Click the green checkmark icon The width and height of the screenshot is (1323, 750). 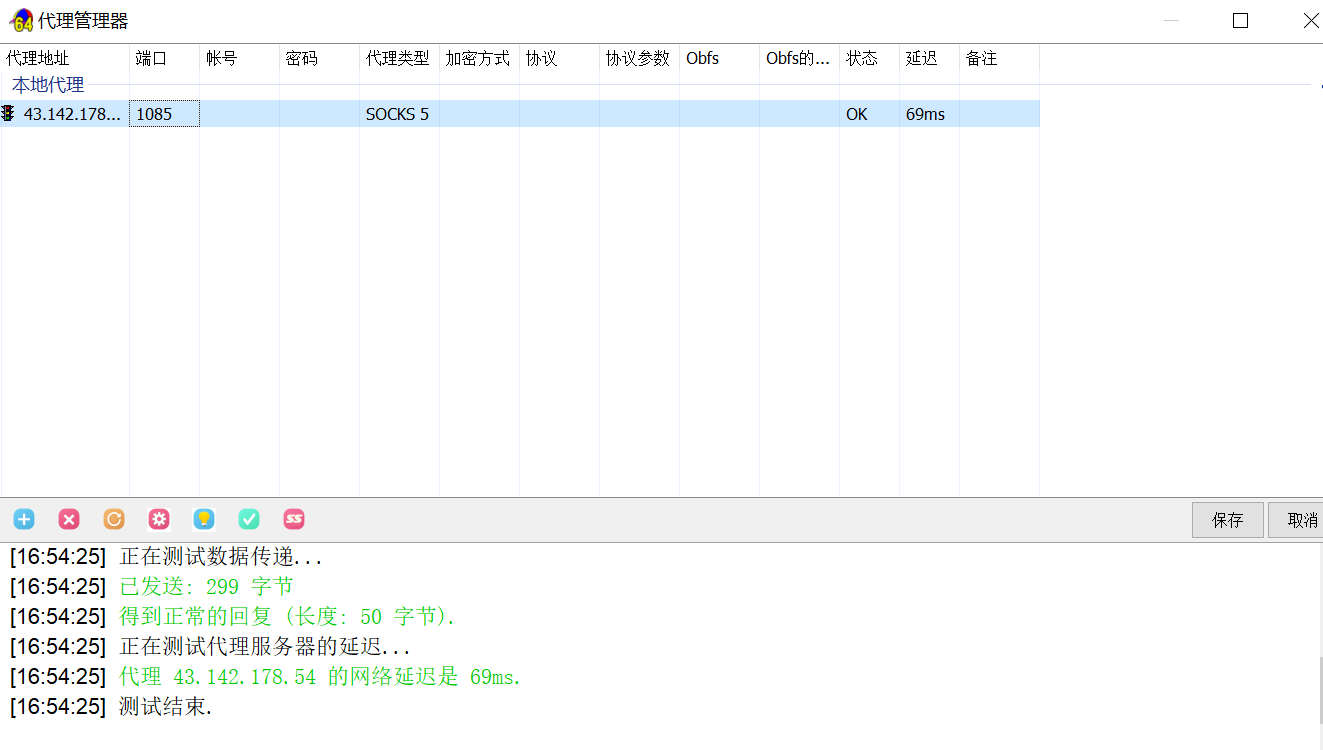(249, 519)
